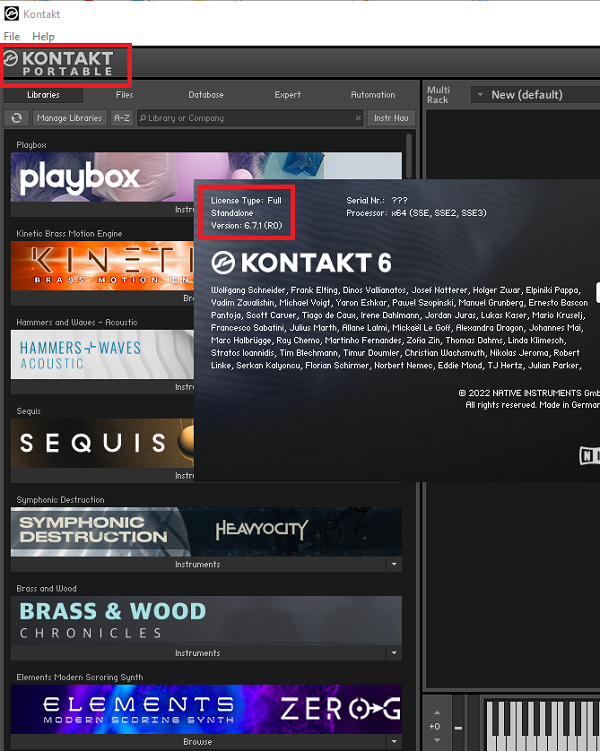Open the Help menu
The height and width of the screenshot is (751, 600).
[x=43, y=36]
